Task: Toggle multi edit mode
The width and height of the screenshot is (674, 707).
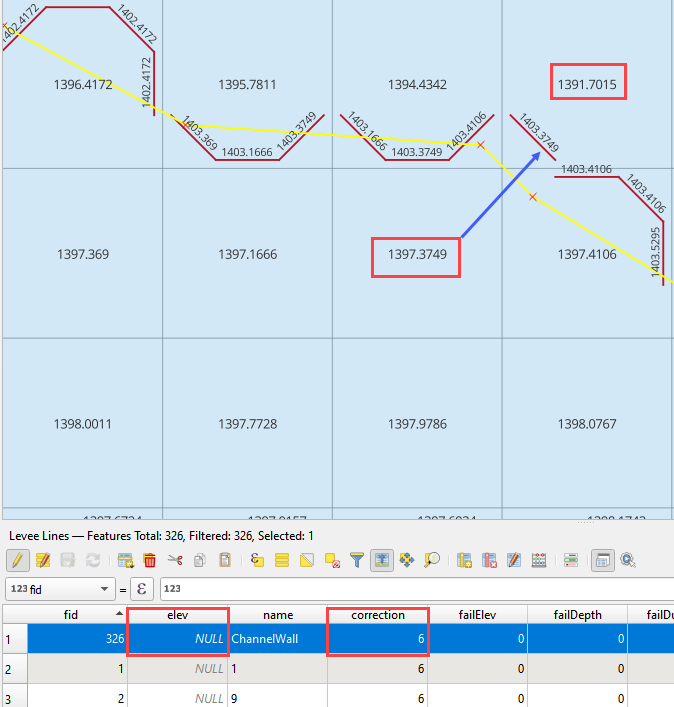Action: click(43, 560)
